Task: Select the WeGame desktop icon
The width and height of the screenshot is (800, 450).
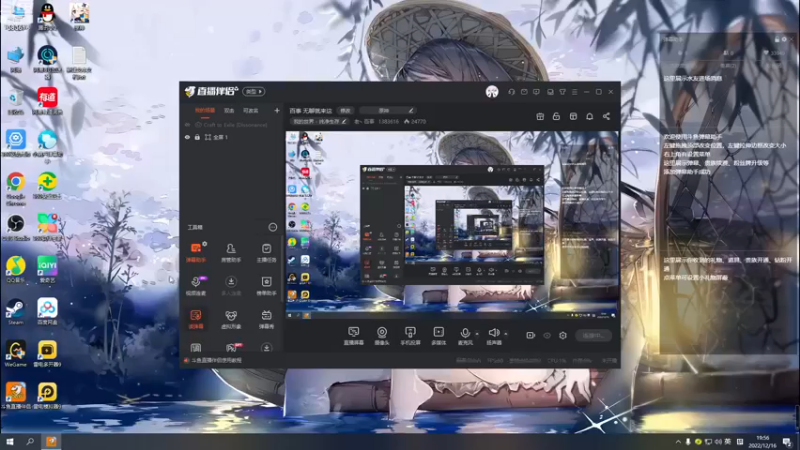Action: [16, 354]
